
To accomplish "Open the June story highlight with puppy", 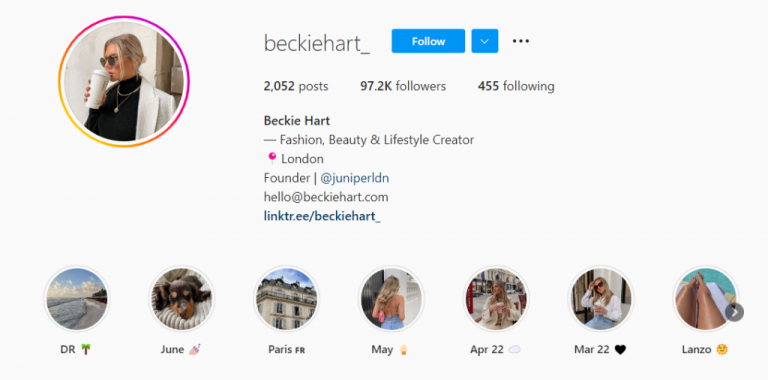I will click(182, 299).
